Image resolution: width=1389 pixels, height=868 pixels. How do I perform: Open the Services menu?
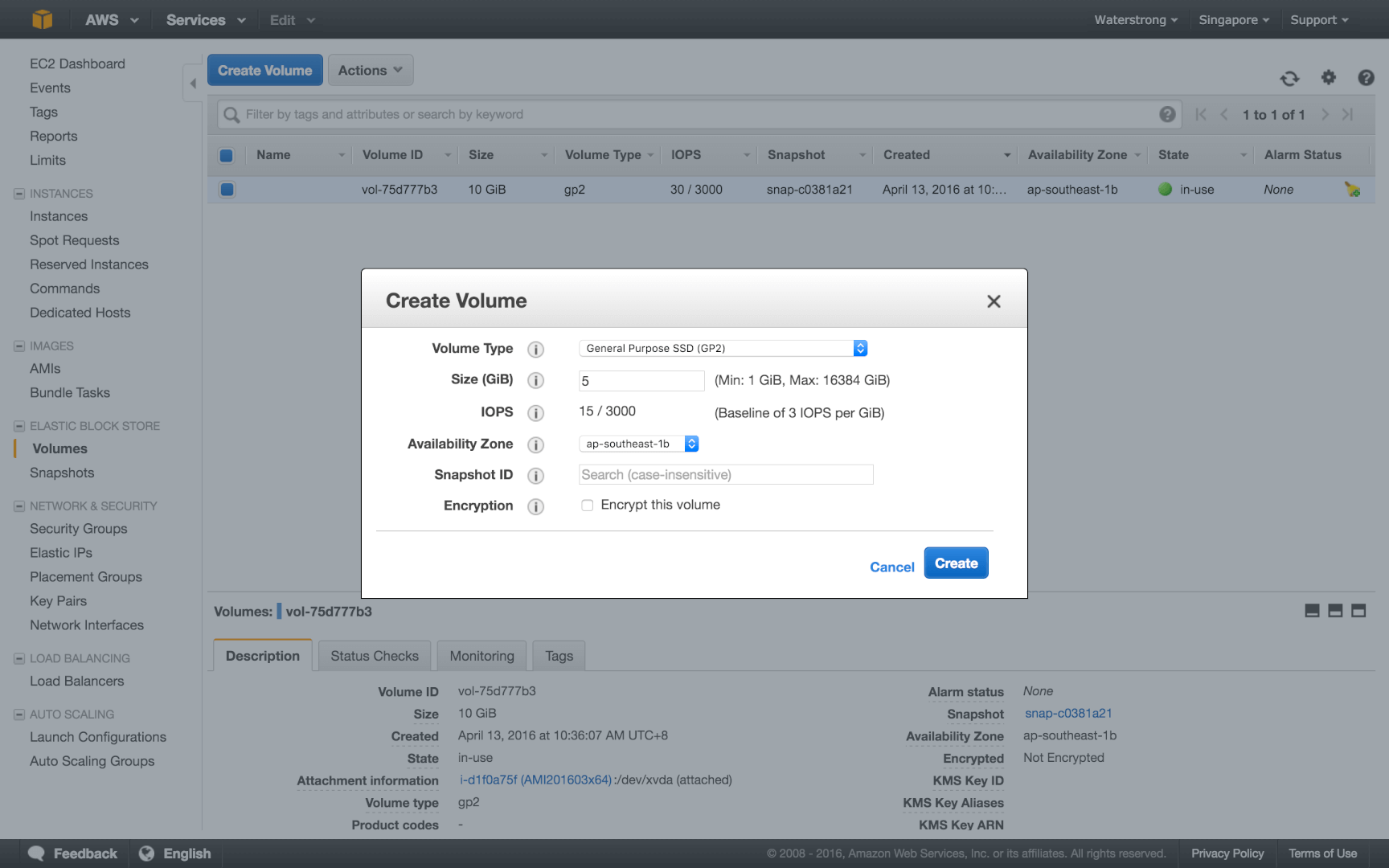coord(206,19)
